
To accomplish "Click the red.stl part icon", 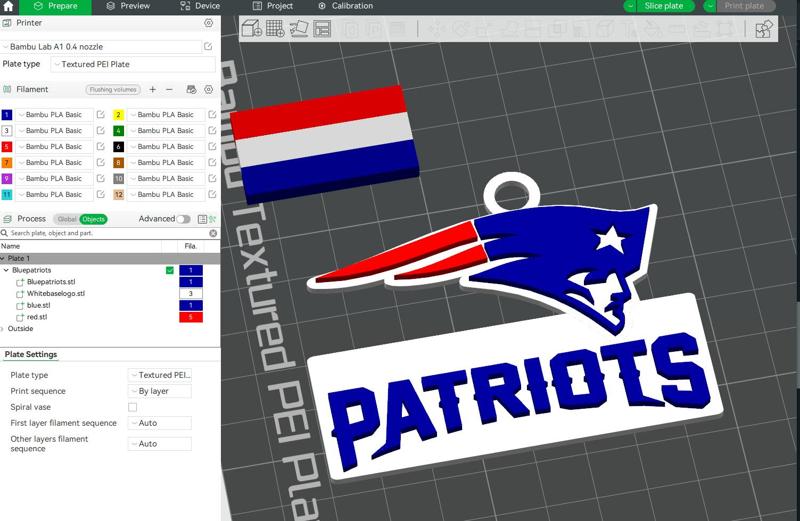I will (20, 317).
